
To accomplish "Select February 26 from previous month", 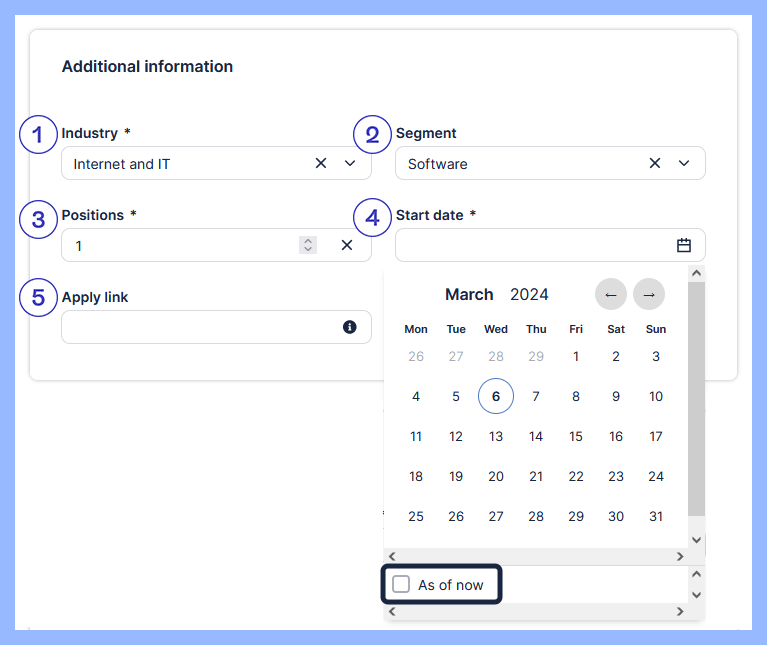I will (416, 356).
